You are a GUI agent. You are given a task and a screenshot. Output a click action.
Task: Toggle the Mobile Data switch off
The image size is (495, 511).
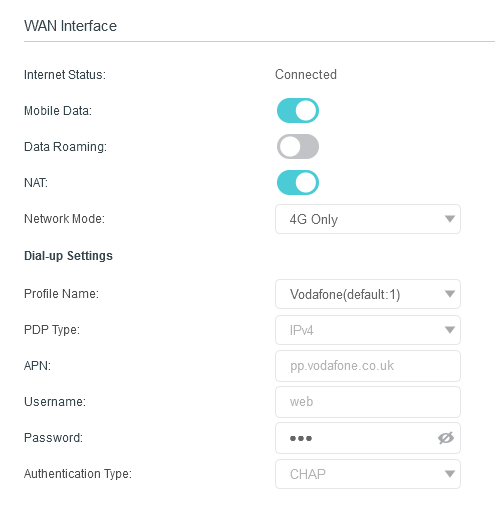(298, 110)
